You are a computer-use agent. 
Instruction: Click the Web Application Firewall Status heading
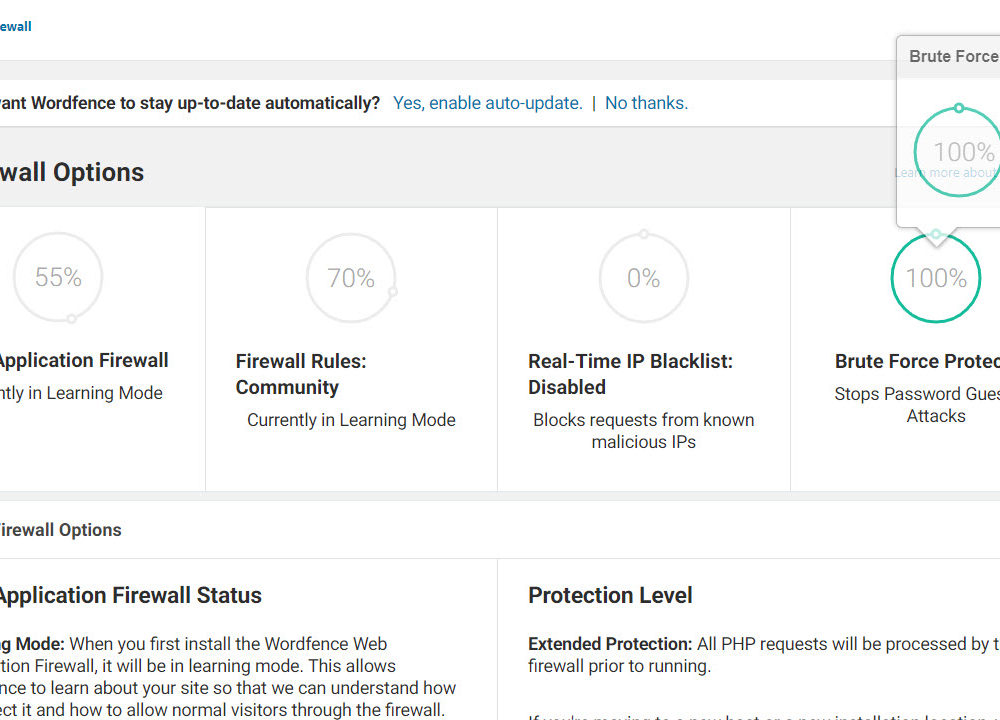pos(130,595)
